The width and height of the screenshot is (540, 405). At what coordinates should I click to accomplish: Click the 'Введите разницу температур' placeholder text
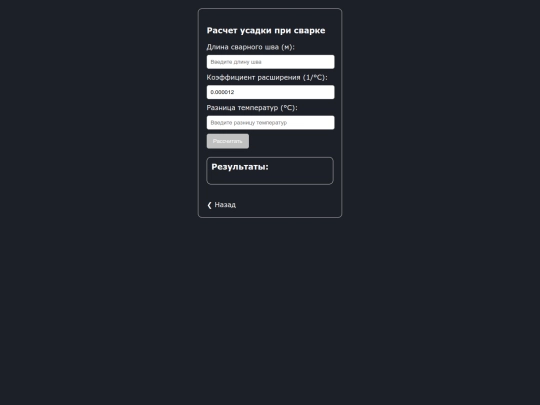249,123
